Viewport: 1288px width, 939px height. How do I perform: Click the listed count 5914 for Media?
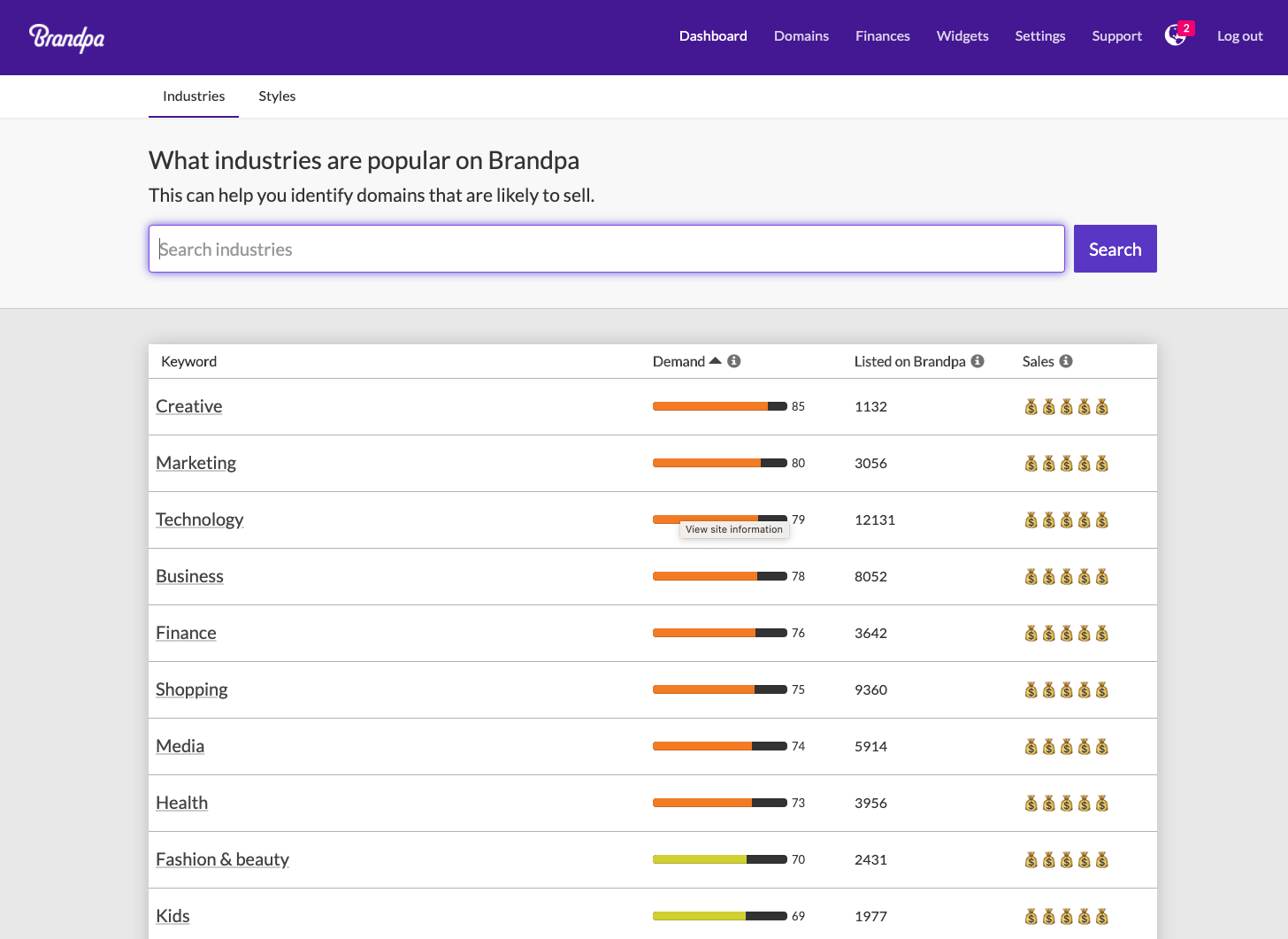871,747
